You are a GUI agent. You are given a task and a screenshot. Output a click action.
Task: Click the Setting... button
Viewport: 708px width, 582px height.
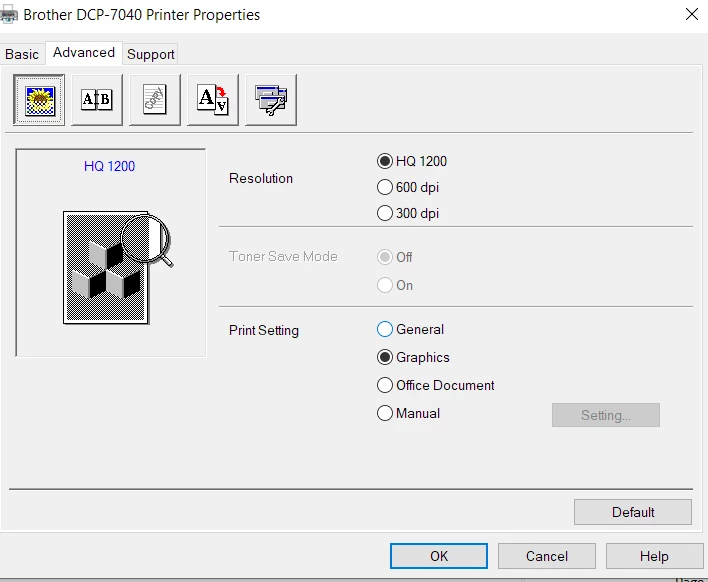click(x=606, y=415)
